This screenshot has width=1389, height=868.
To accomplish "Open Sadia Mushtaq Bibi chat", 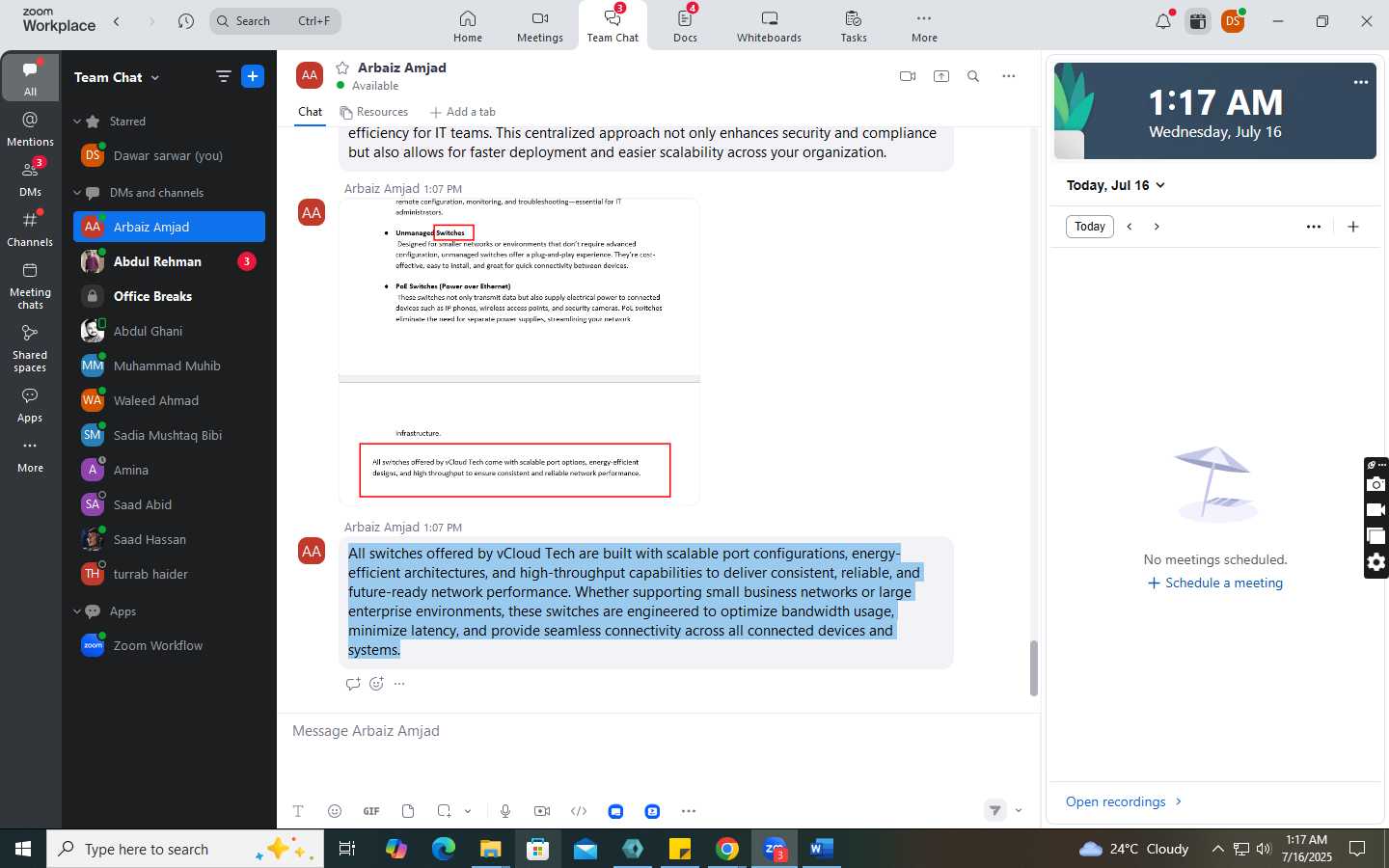I will [169, 435].
